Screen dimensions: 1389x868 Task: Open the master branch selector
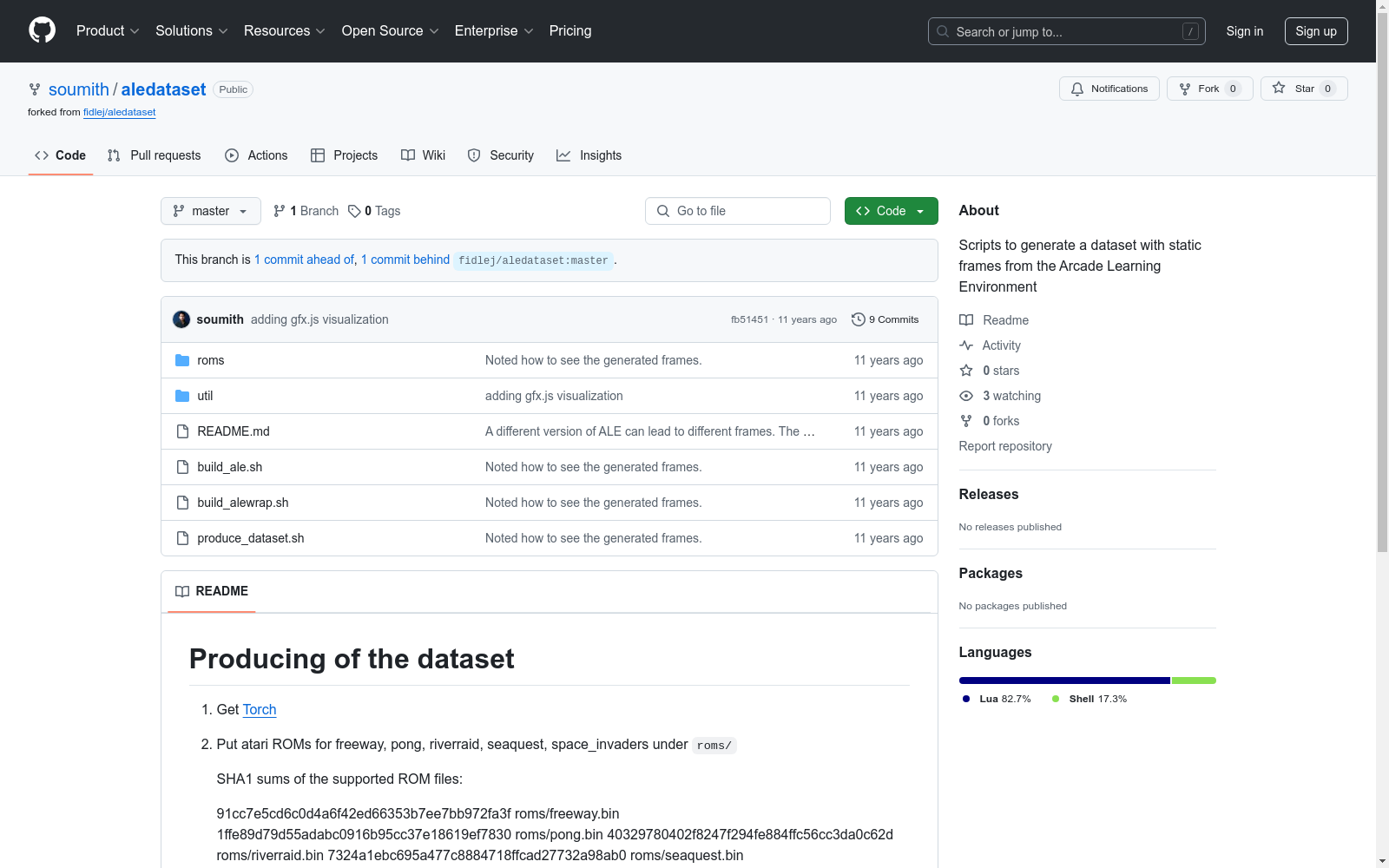(x=211, y=211)
